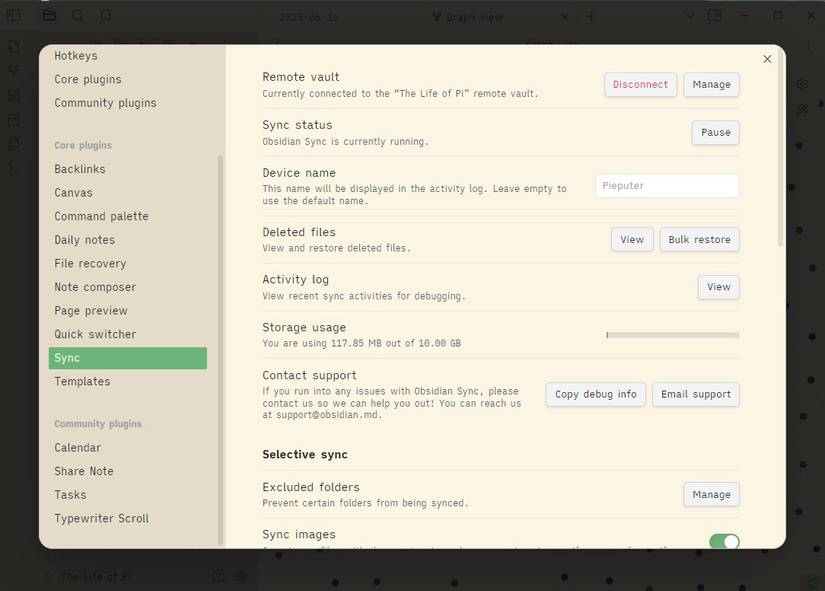Image resolution: width=825 pixels, height=591 pixels.
Task: Click the file explorer folder icon
Action: tap(49, 16)
